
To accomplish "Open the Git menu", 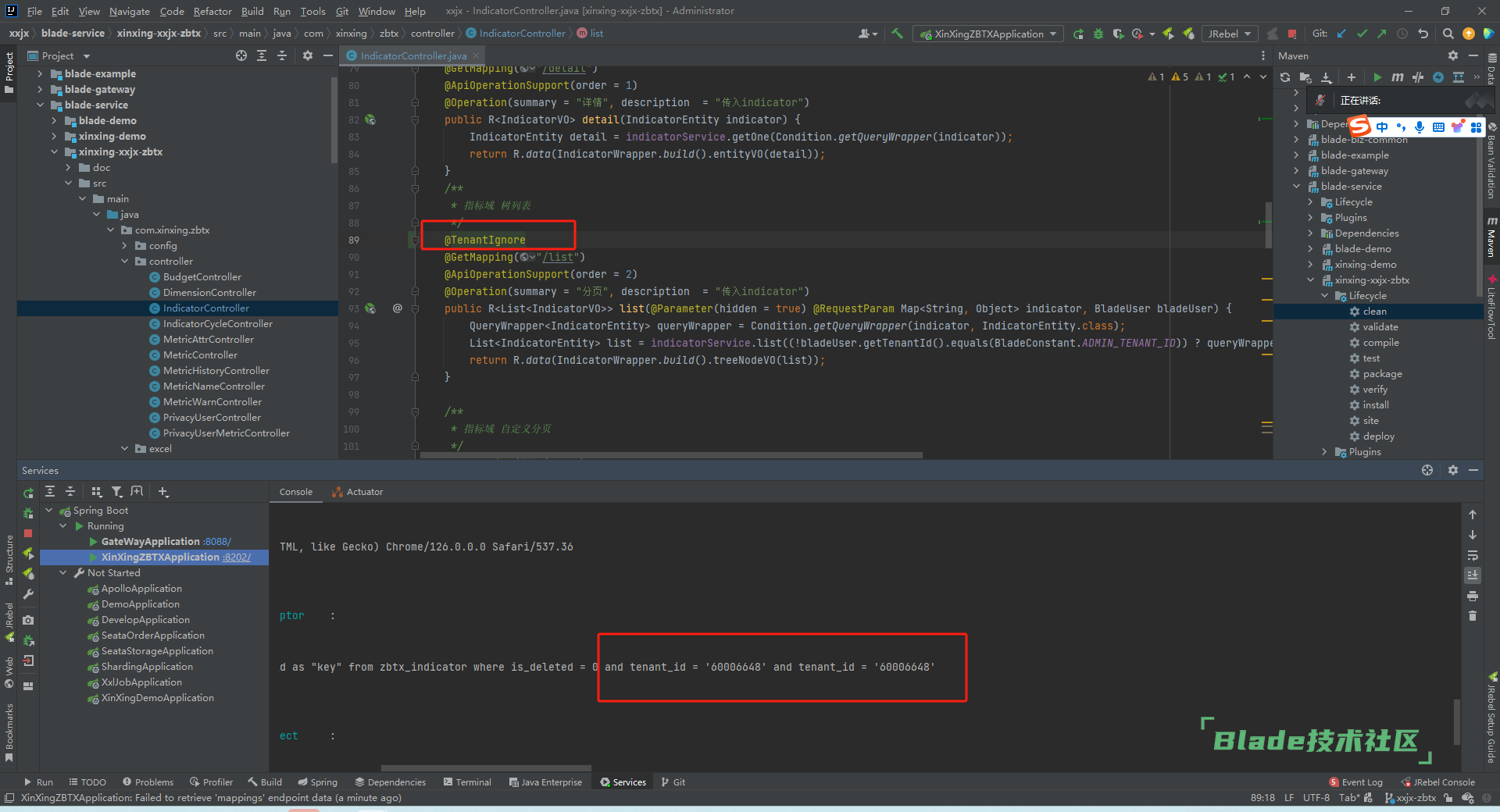I will coord(342,11).
